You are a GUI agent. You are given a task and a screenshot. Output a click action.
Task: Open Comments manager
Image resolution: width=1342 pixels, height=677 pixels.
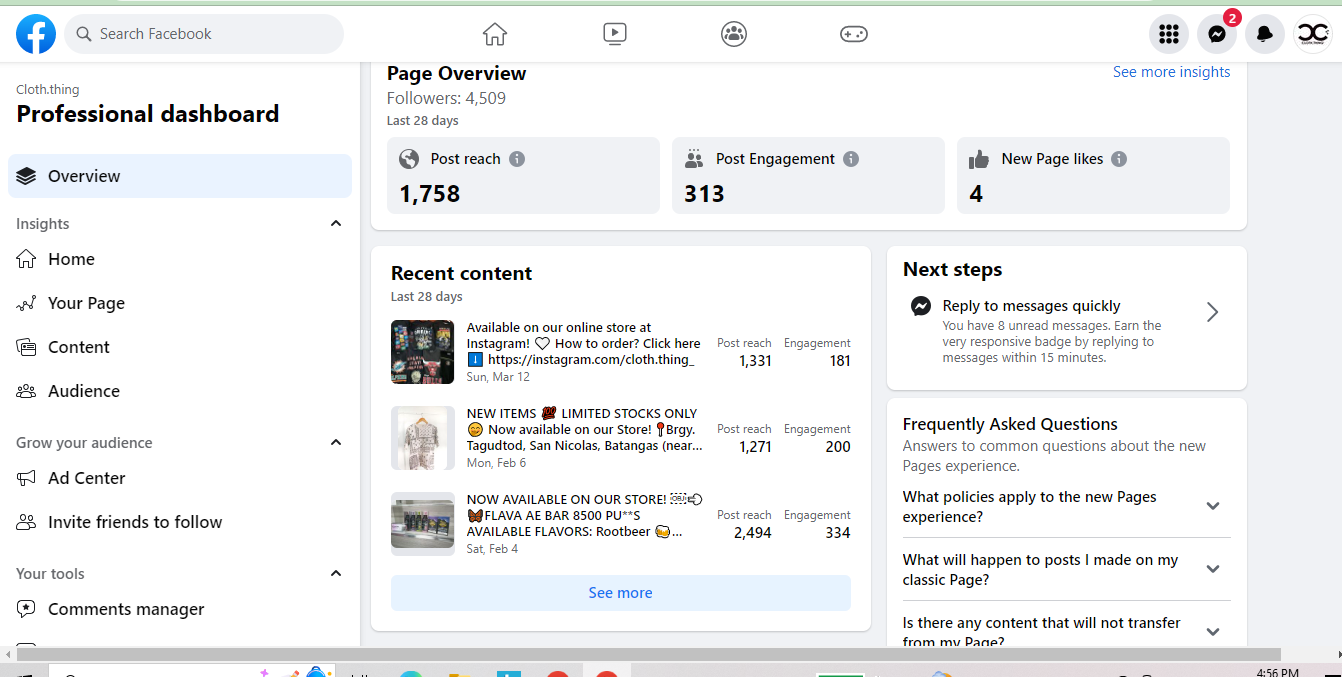180,609
